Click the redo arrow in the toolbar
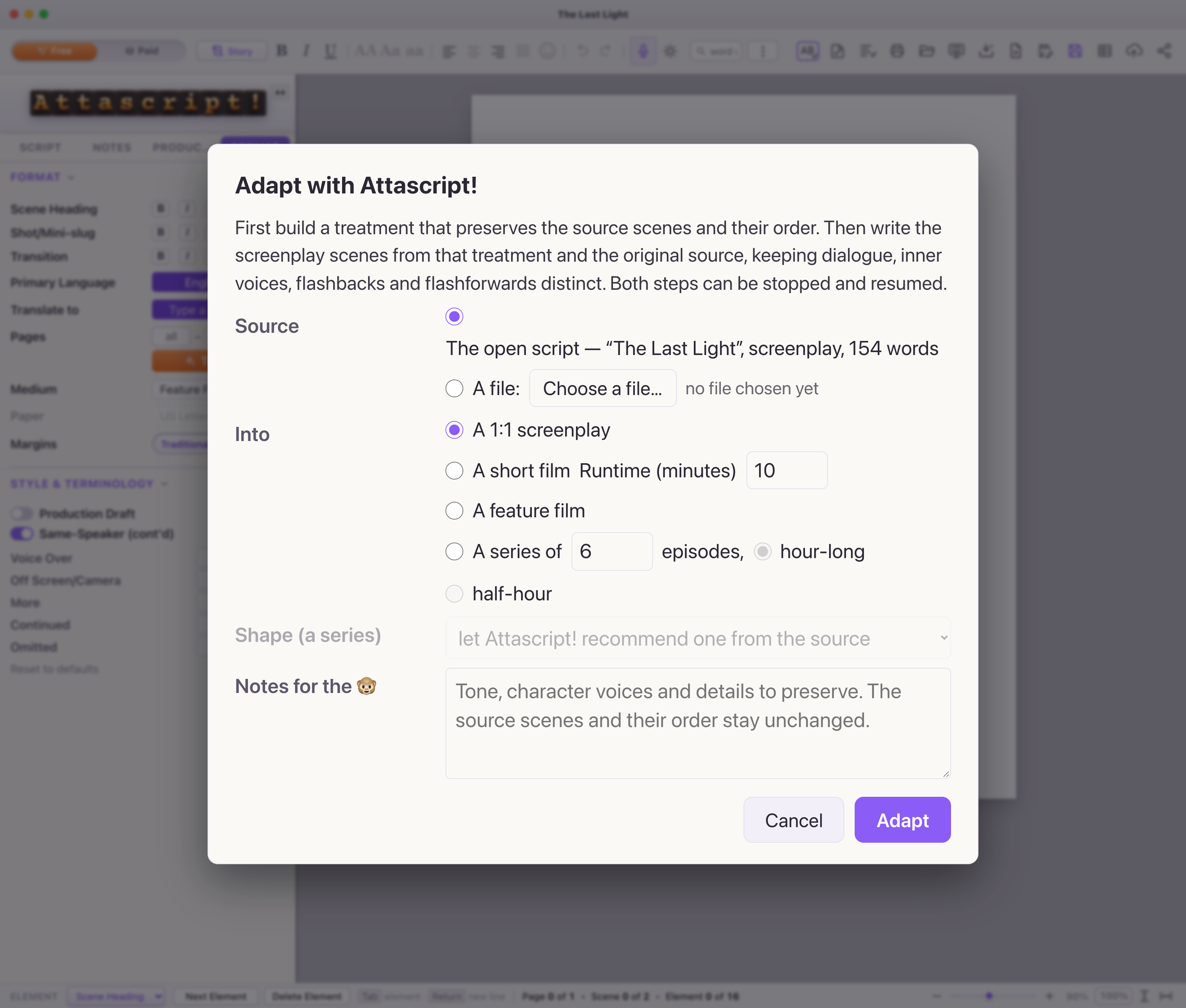This screenshot has height=1008, width=1186. point(606,51)
